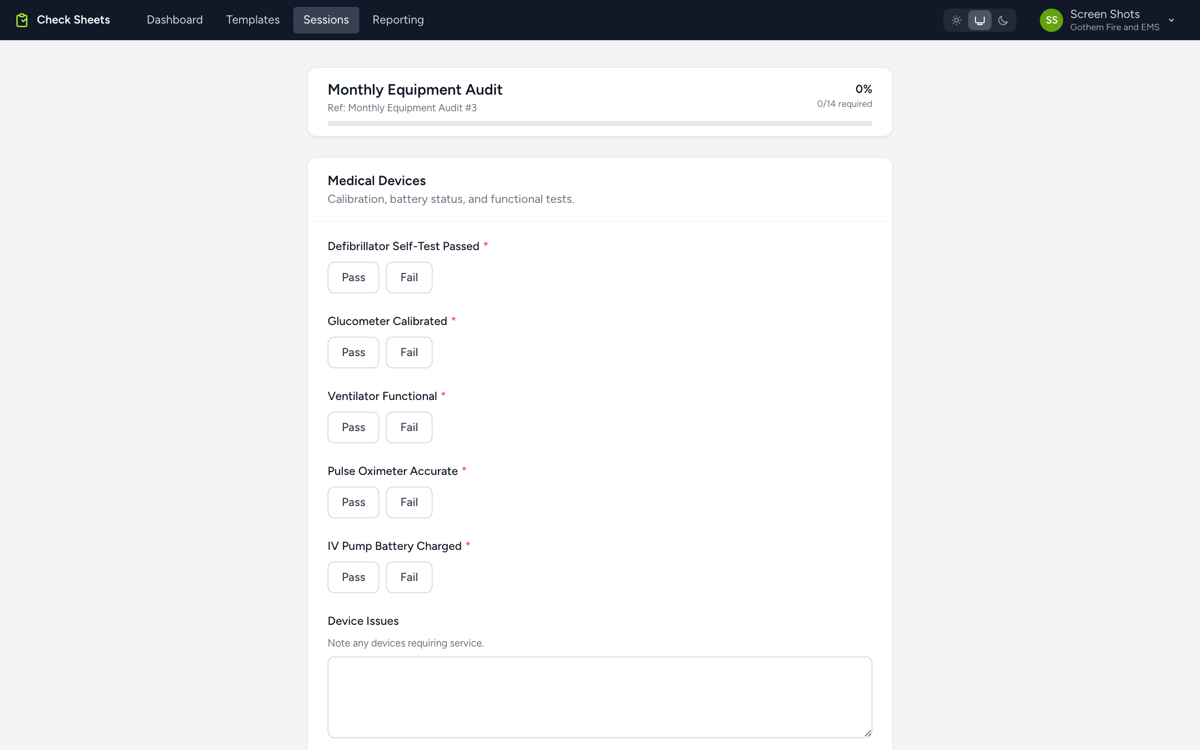Click the '0/14 required' counter
The height and width of the screenshot is (750, 1200).
[x=844, y=104]
